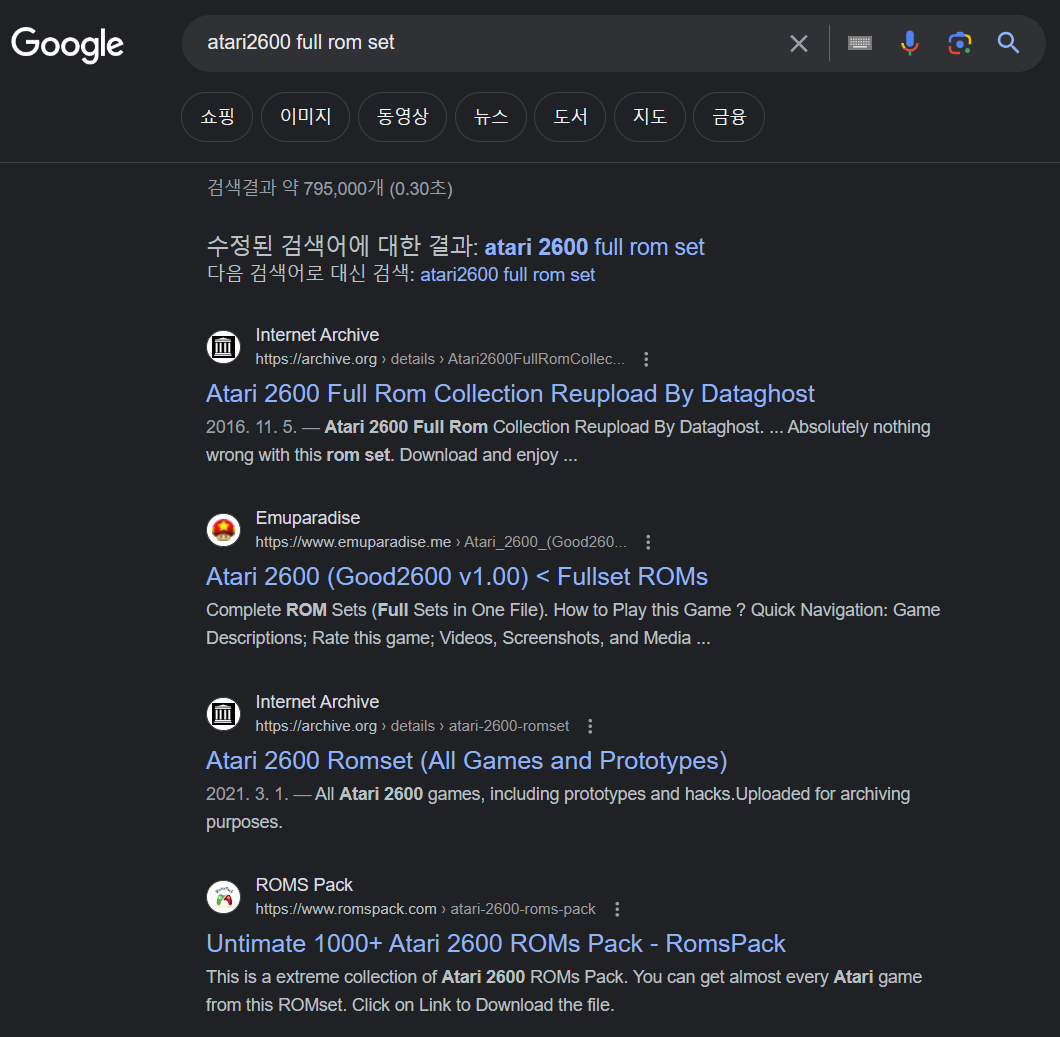Click the romspack.com atari-2600-roms-pack URL
Image resolution: width=1060 pixels, height=1037 pixels.
click(425, 909)
